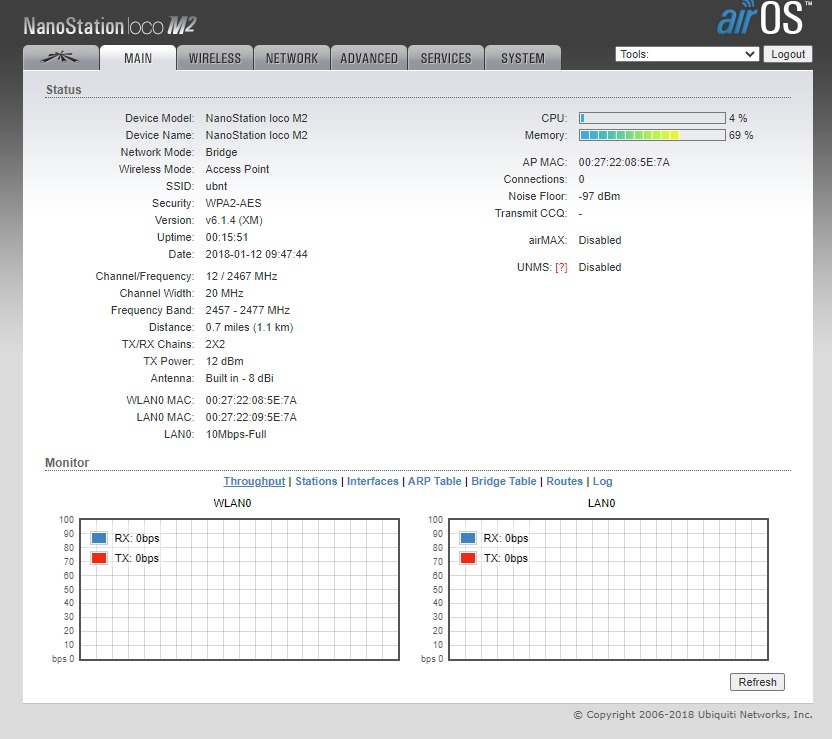Click the LAN0 throughput graph
The width and height of the screenshot is (832, 739).
coord(608,589)
